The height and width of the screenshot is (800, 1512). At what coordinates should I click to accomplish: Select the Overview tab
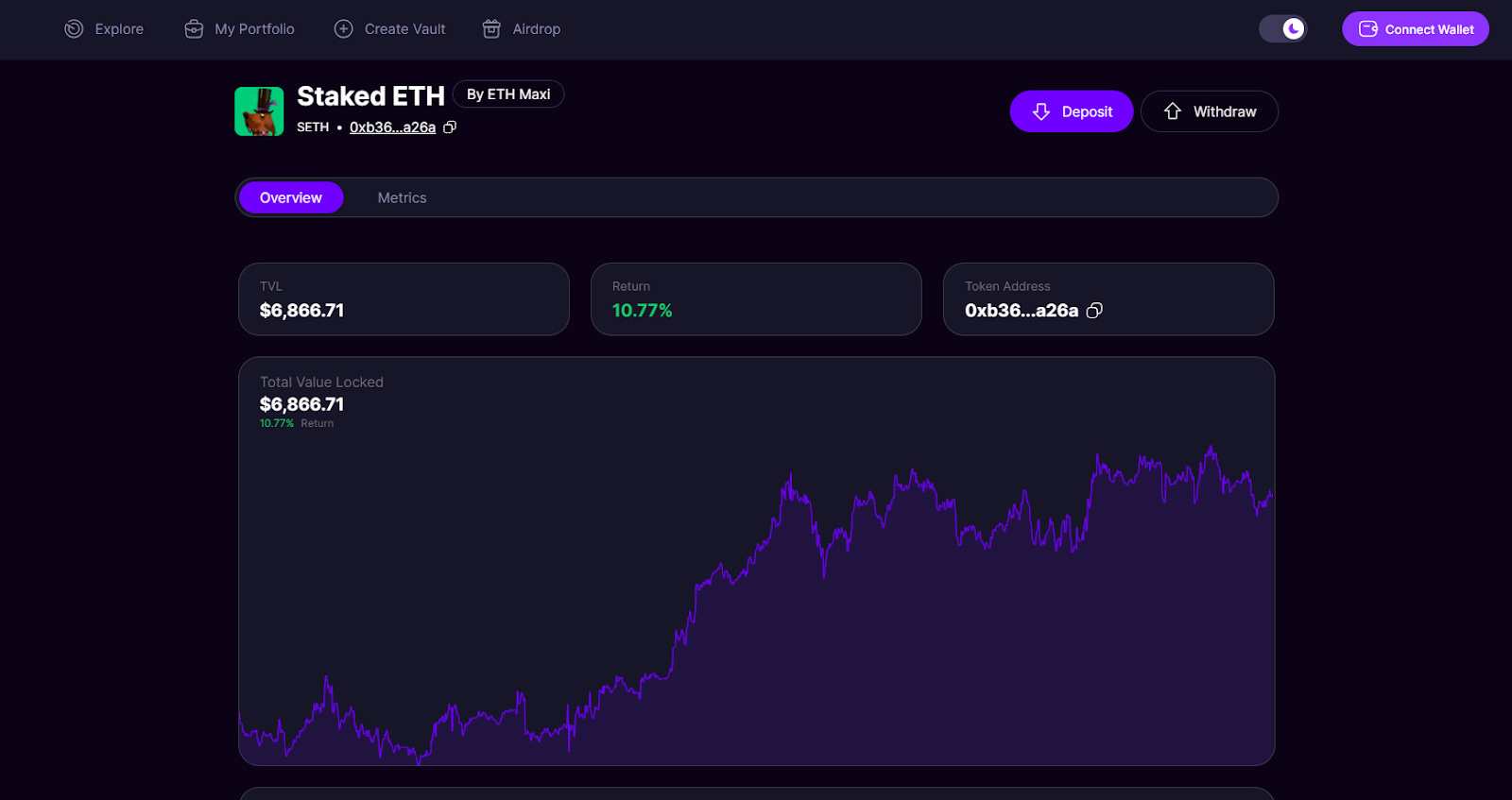pos(291,197)
